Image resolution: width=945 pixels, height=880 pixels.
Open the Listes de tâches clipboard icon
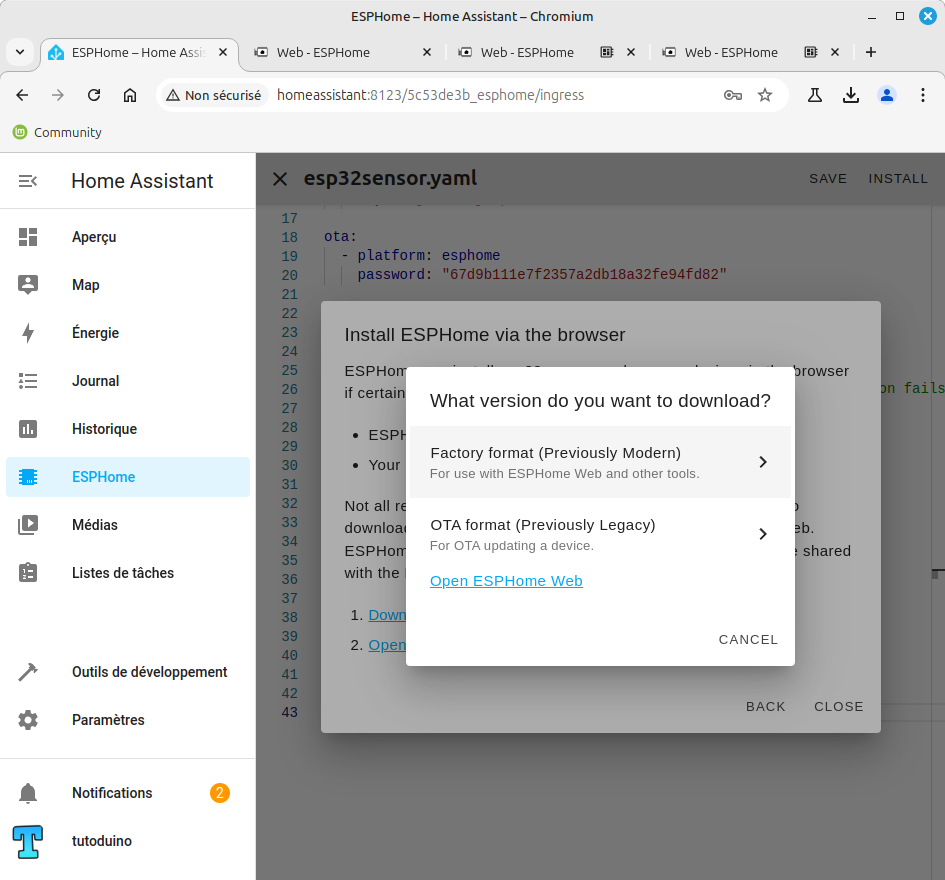pos(28,573)
